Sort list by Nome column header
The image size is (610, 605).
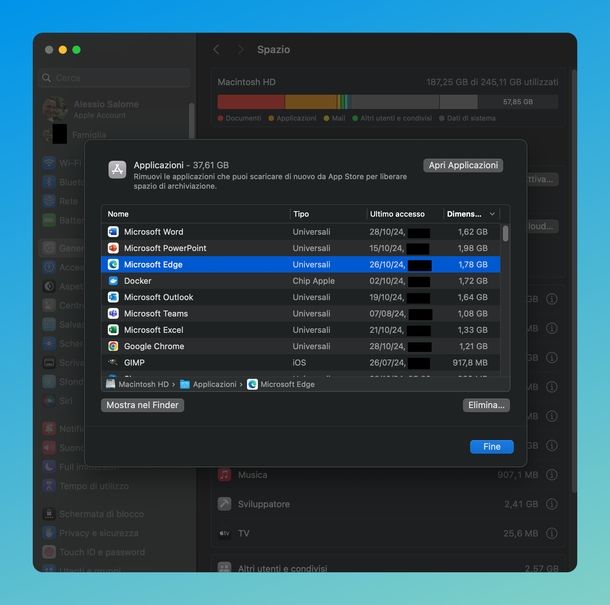coord(118,214)
